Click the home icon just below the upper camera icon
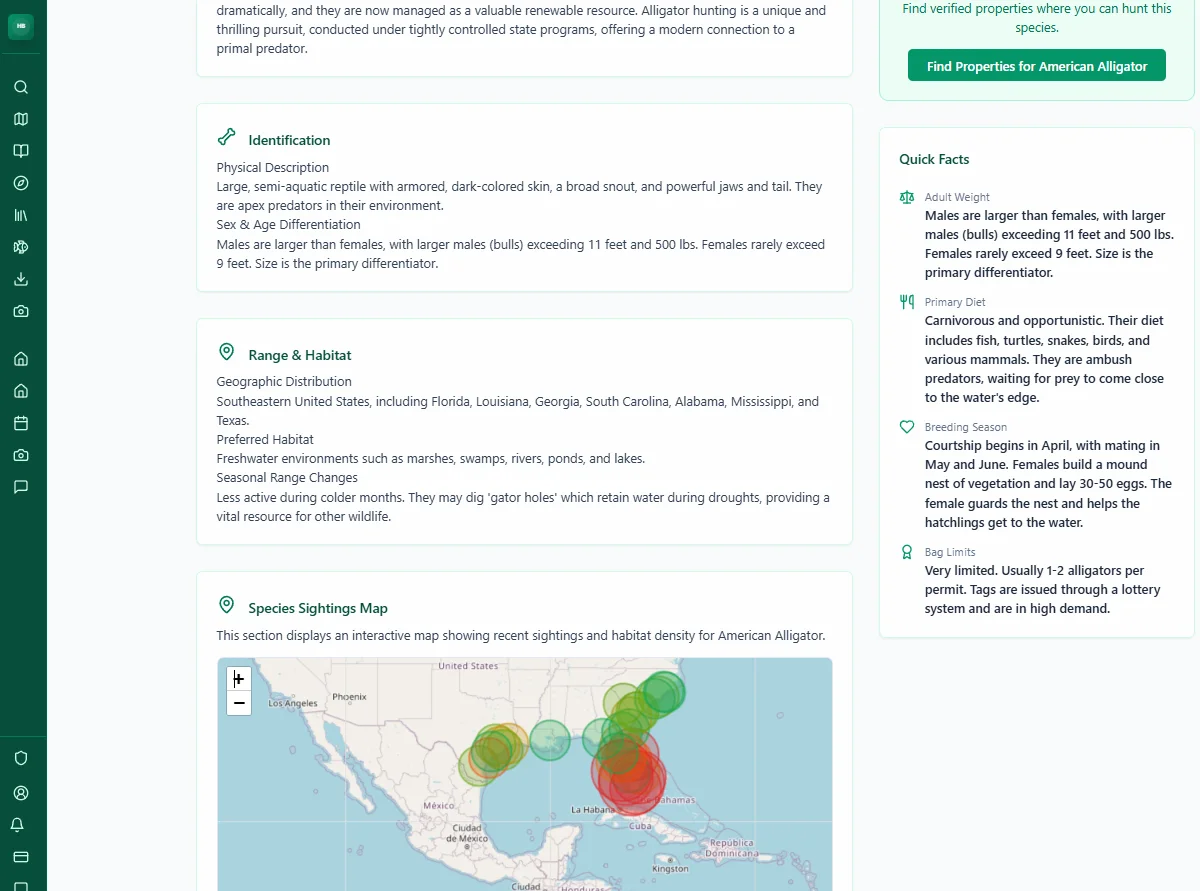This screenshot has width=1200, height=891. (21, 359)
